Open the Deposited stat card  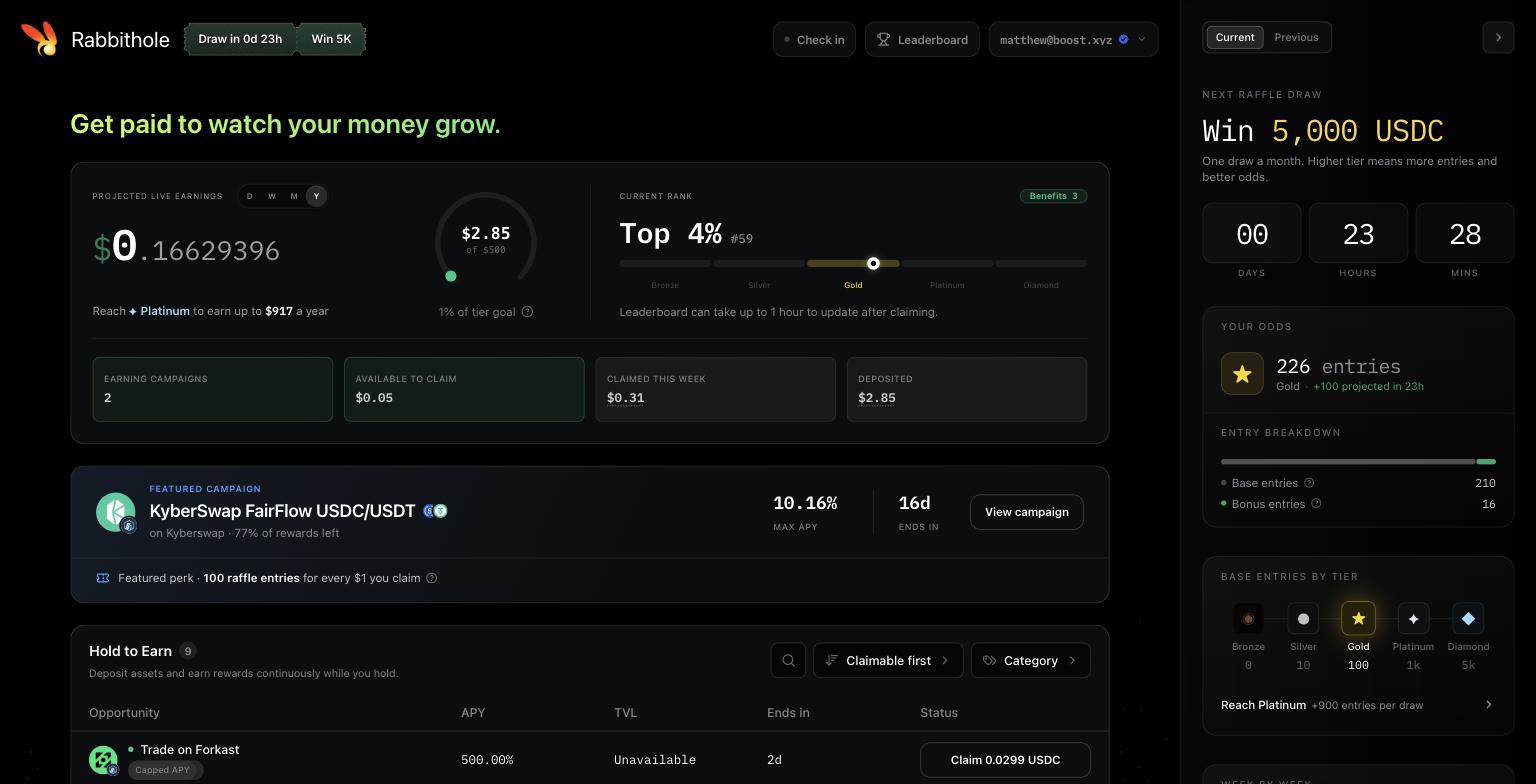967,389
